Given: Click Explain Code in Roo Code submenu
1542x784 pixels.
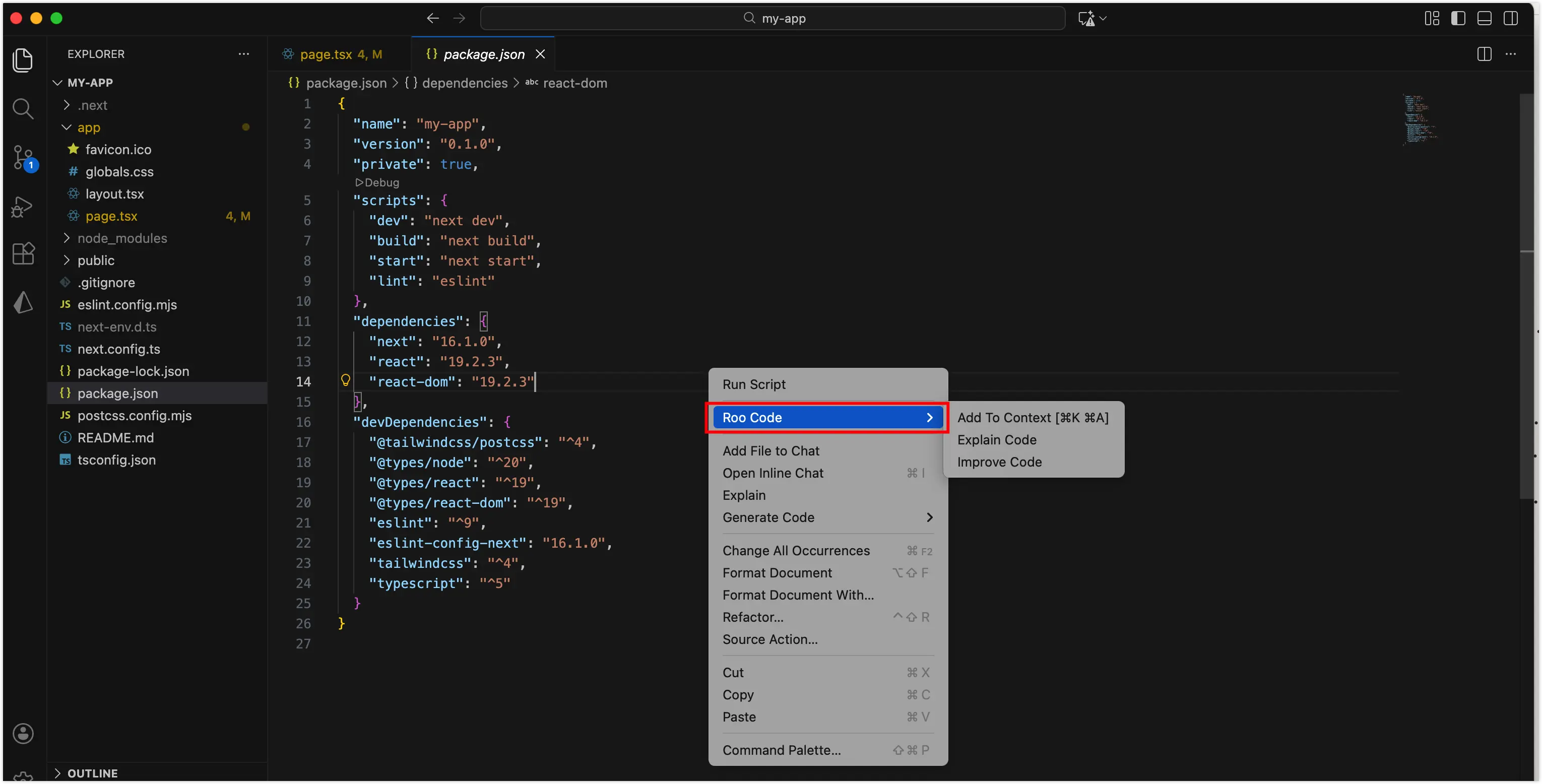Looking at the screenshot, I should point(997,440).
